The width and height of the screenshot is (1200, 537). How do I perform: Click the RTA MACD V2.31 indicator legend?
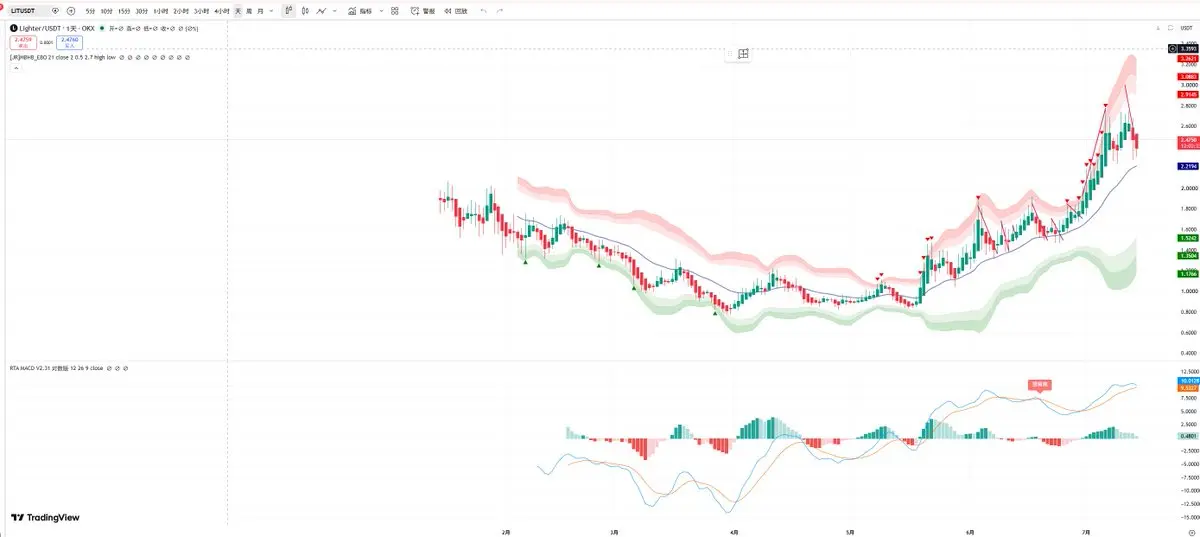pos(56,368)
